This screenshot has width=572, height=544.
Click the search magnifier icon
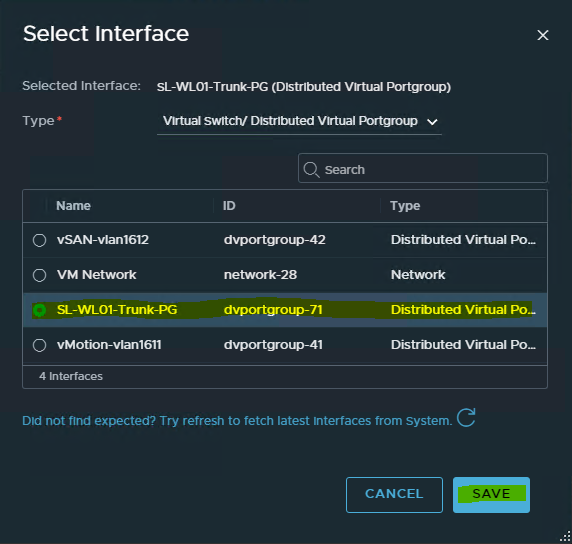[x=311, y=170]
